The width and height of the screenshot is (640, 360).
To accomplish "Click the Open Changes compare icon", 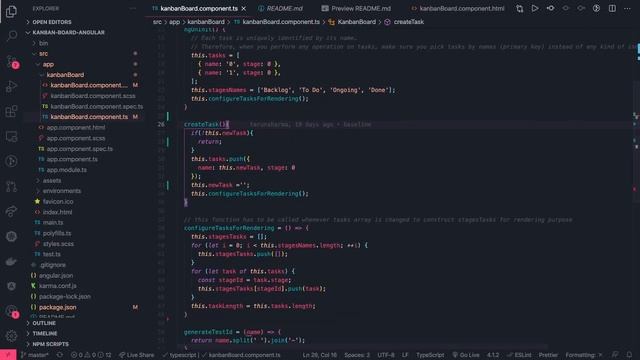I will [x=519, y=8].
